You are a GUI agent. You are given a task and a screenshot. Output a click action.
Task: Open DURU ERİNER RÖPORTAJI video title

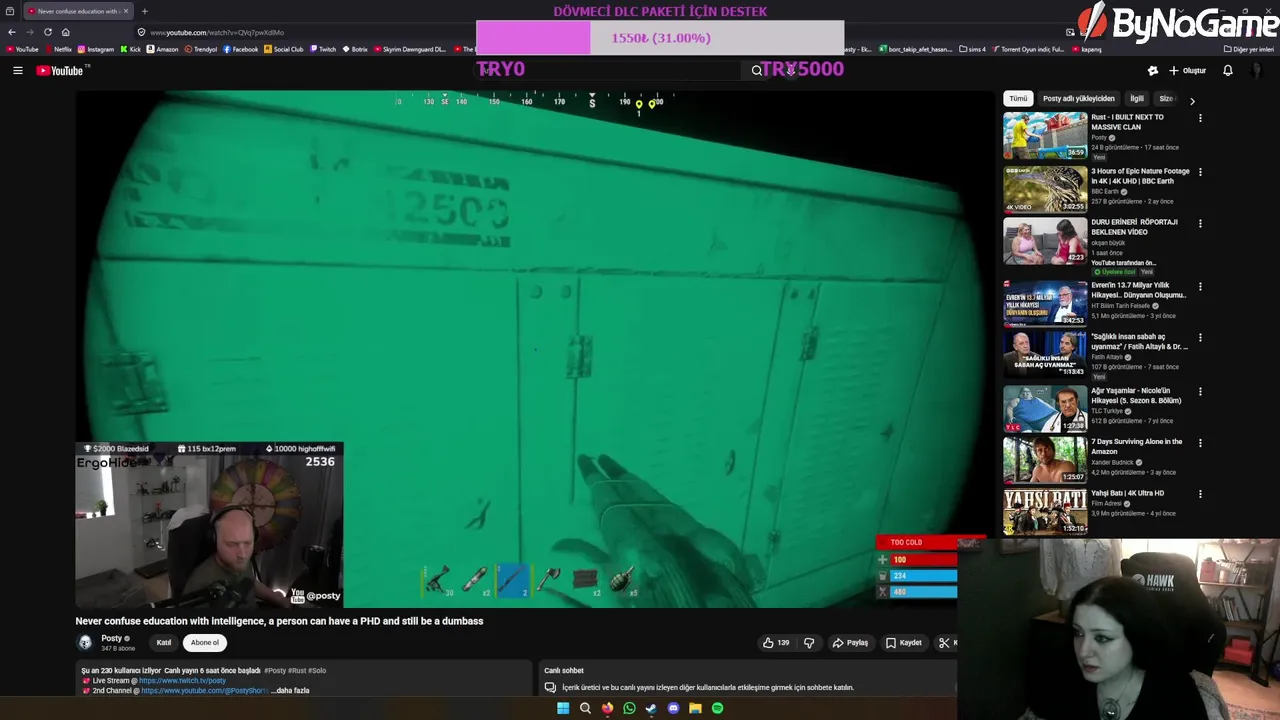click(1134, 227)
